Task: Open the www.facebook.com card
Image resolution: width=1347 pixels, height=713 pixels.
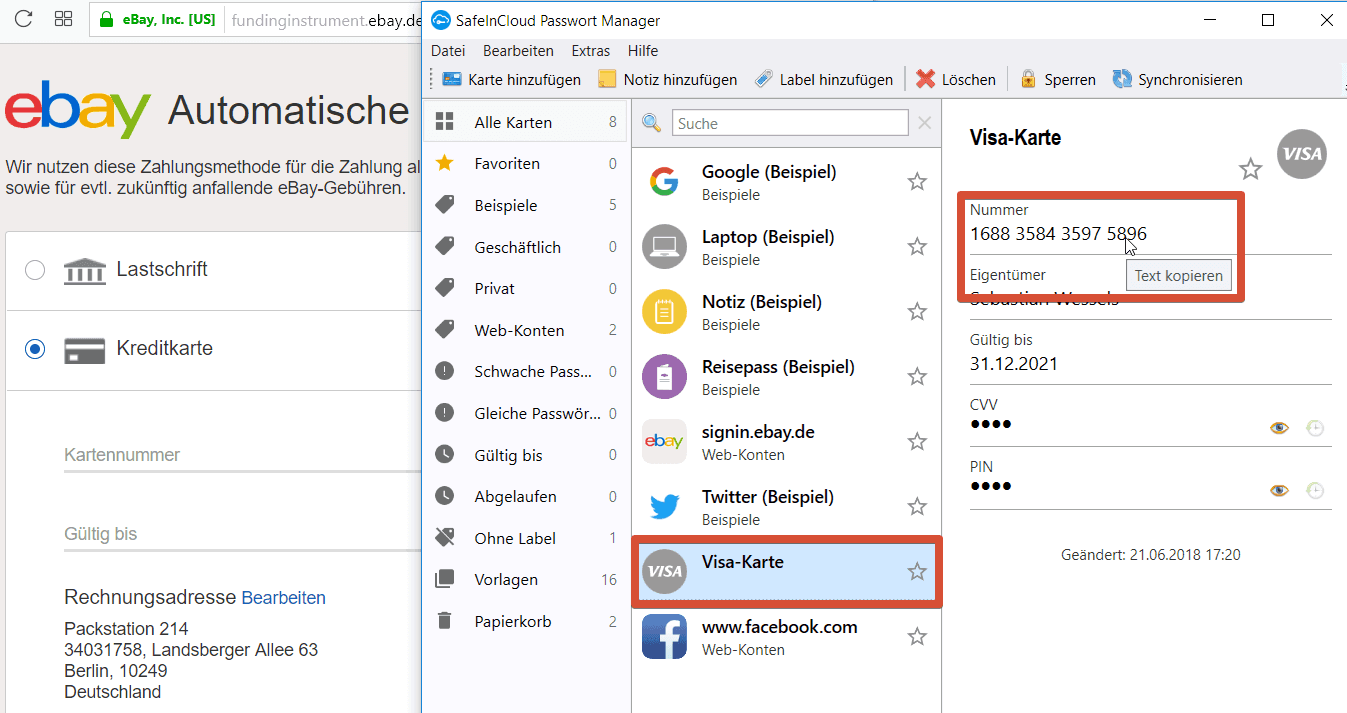Action: 787,636
